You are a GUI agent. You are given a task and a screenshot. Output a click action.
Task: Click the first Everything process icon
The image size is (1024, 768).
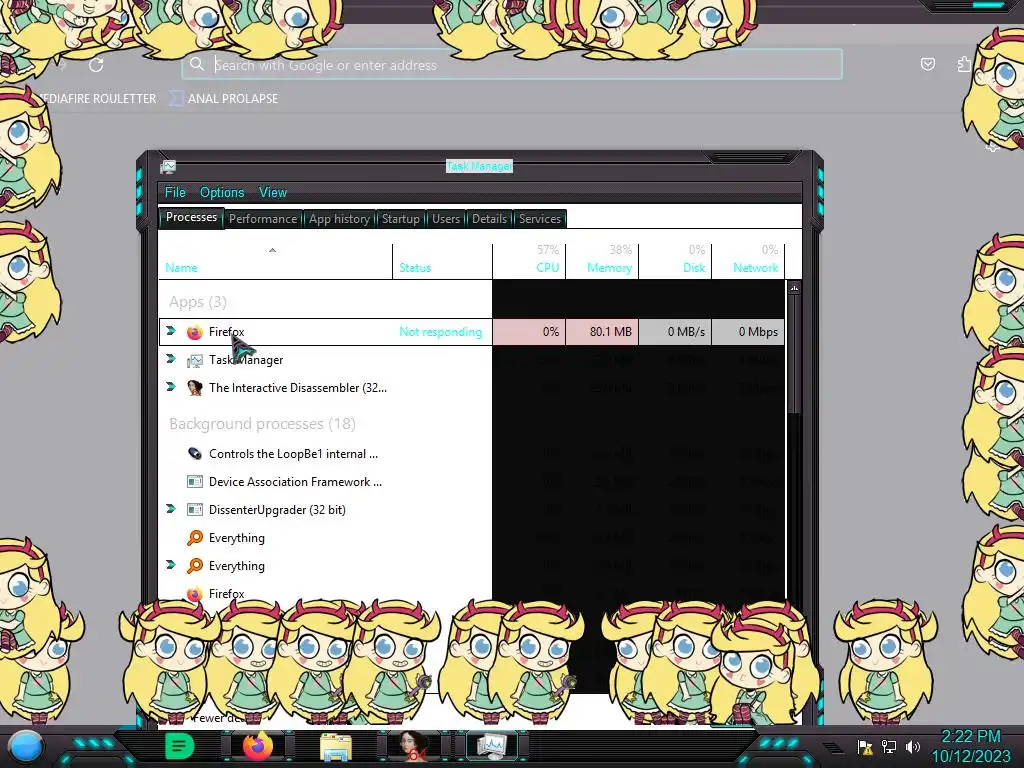[x=195, y=537]
